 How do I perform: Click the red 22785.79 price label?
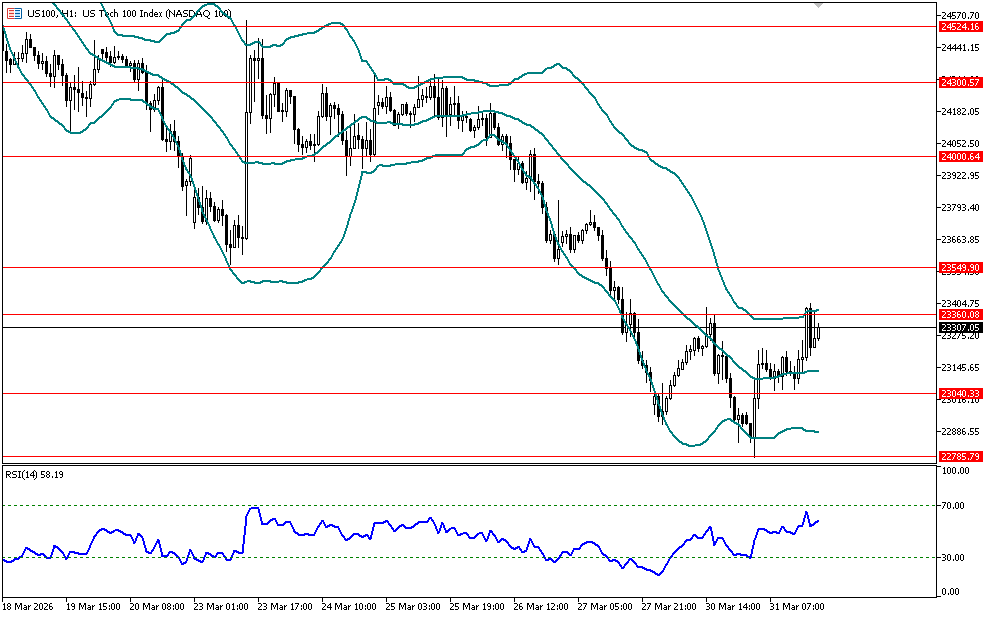(x=960, y=457)
